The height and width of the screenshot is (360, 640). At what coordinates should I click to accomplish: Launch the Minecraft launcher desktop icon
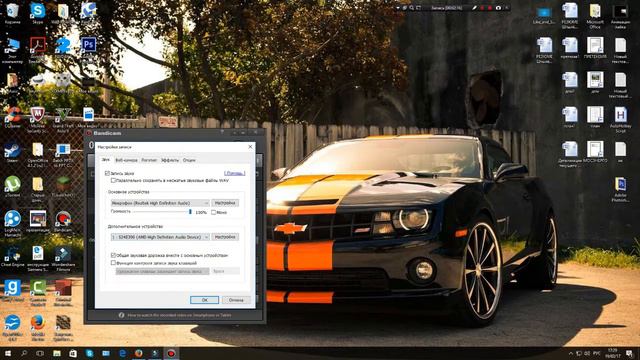click(x=63, y=187)
